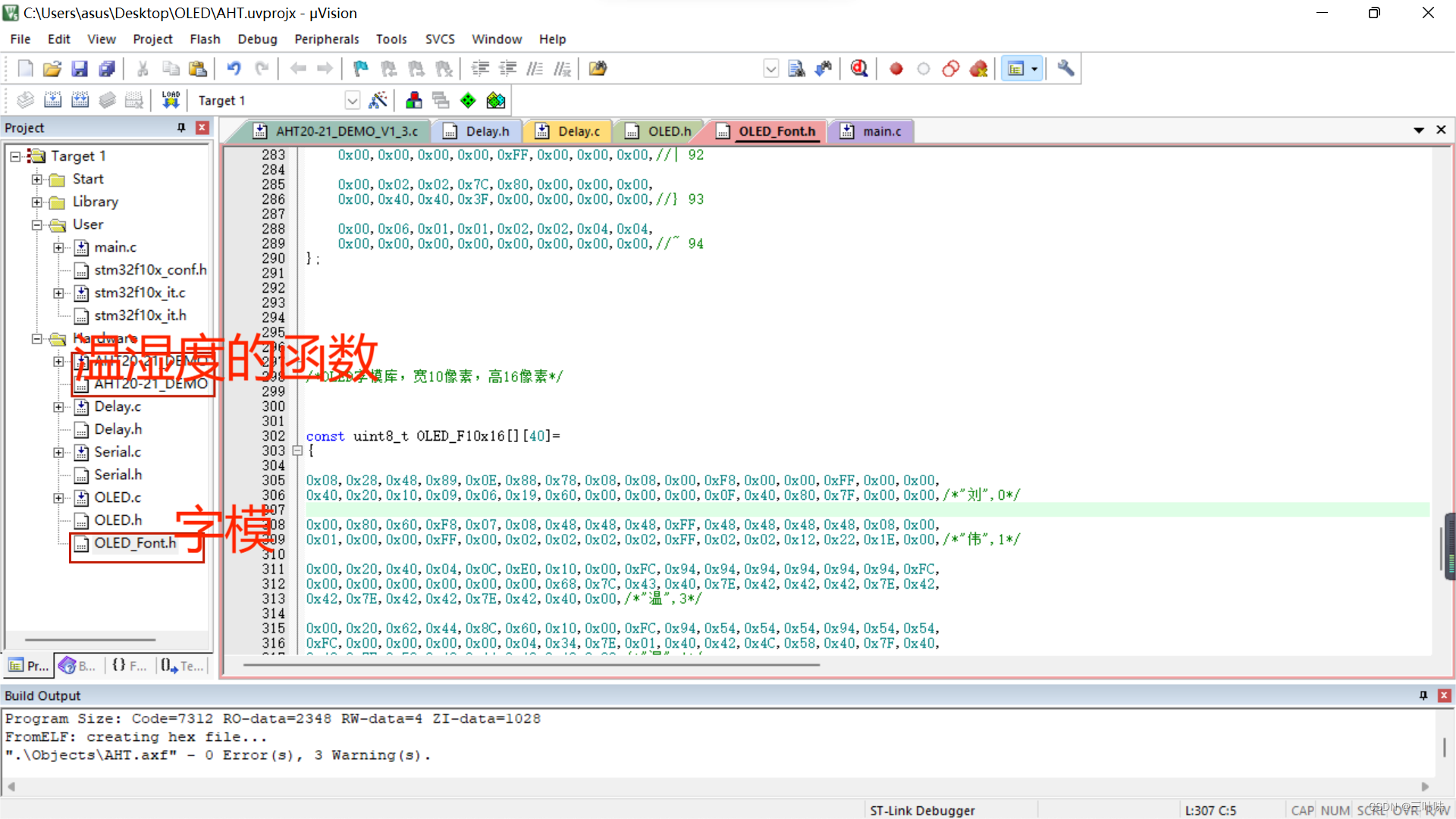The height and width of the screenshot is (819, 1456).
Task: Open the SVCS menu
Action: pos(440,39)
